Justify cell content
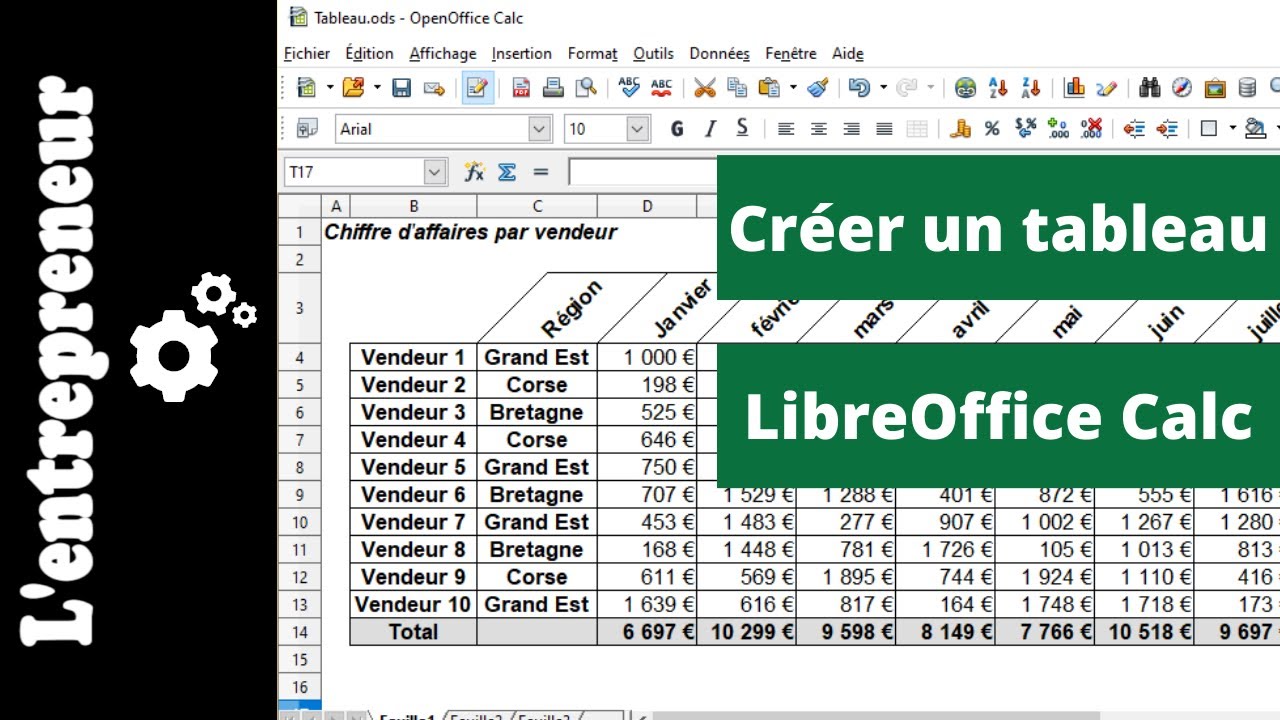The height and width of the screenshot is (720, 1280). point(884,128)
